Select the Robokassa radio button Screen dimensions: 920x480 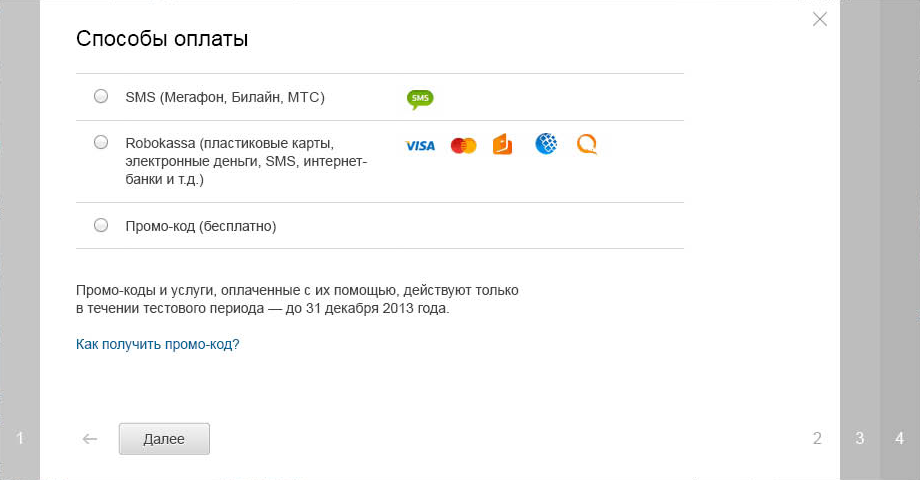point(101,142)
